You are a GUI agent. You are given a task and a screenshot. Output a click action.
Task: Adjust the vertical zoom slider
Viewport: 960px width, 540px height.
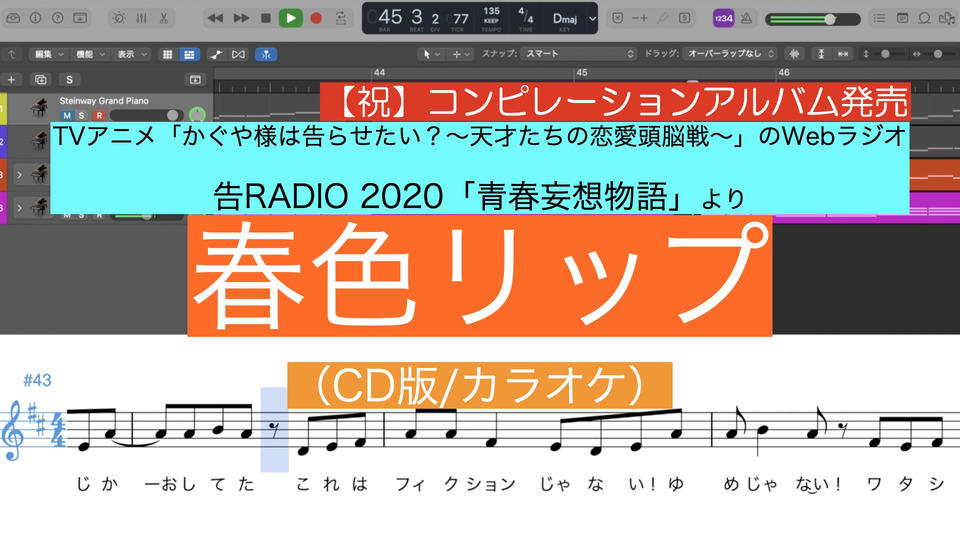coord(885,54)
